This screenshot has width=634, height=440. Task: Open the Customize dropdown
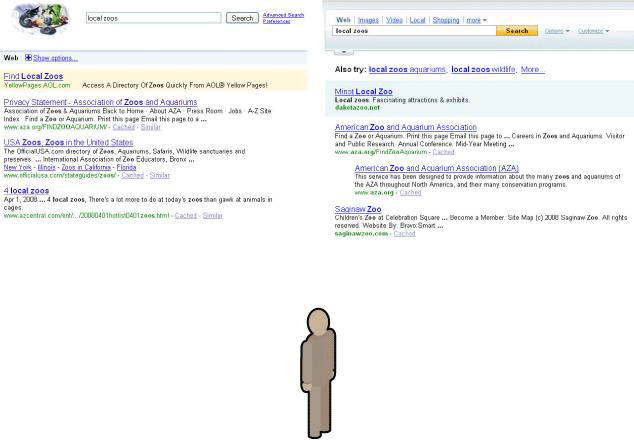(593, 31)
